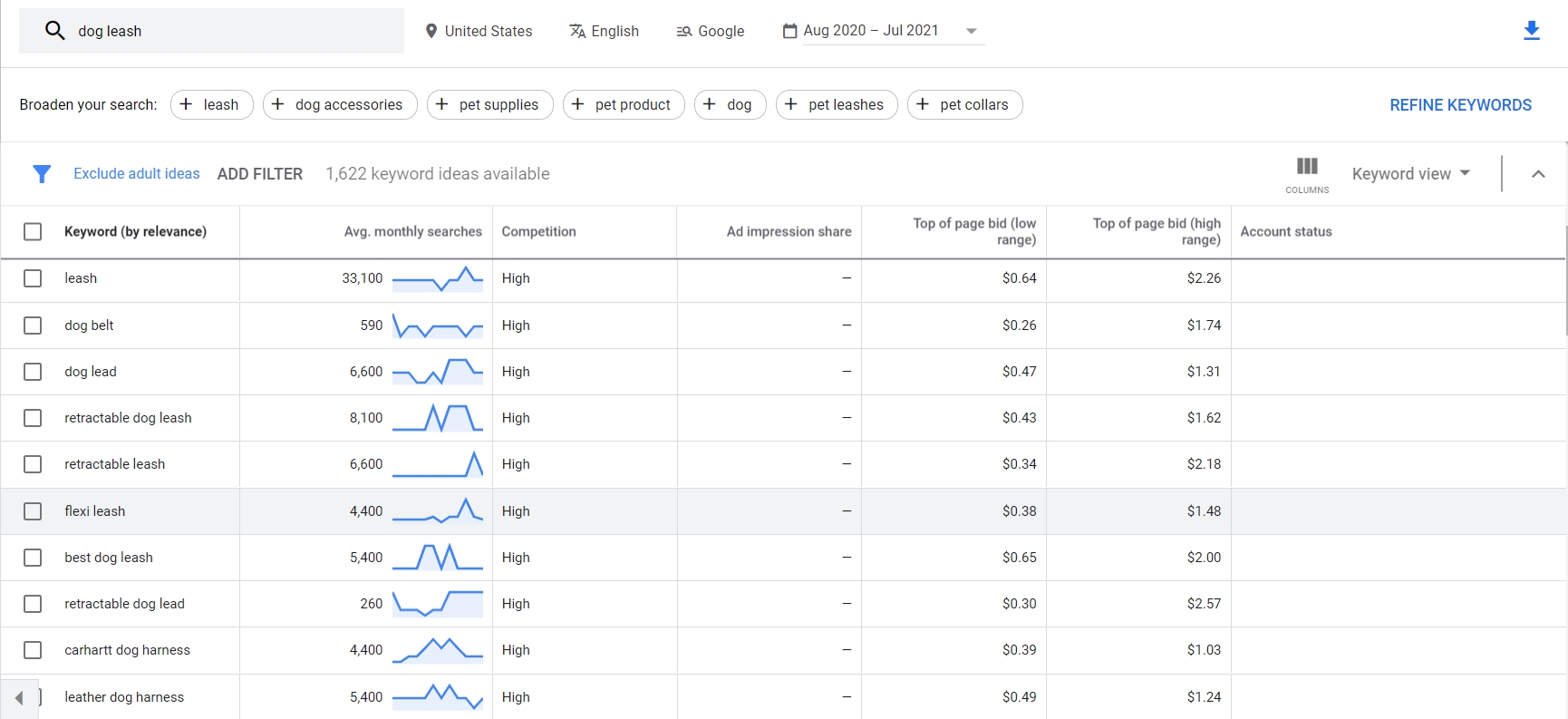Image resolution: width=1568 pixels, height=719 pixels.
Task: Sort by Top of page bid low range
Action: coord(974,231)
